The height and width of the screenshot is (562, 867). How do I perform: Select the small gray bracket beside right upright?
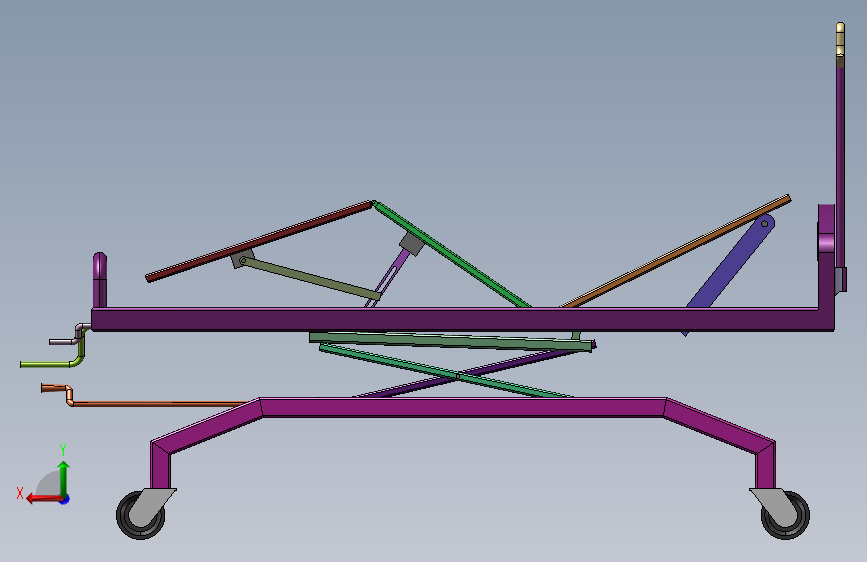coord(840,280)
